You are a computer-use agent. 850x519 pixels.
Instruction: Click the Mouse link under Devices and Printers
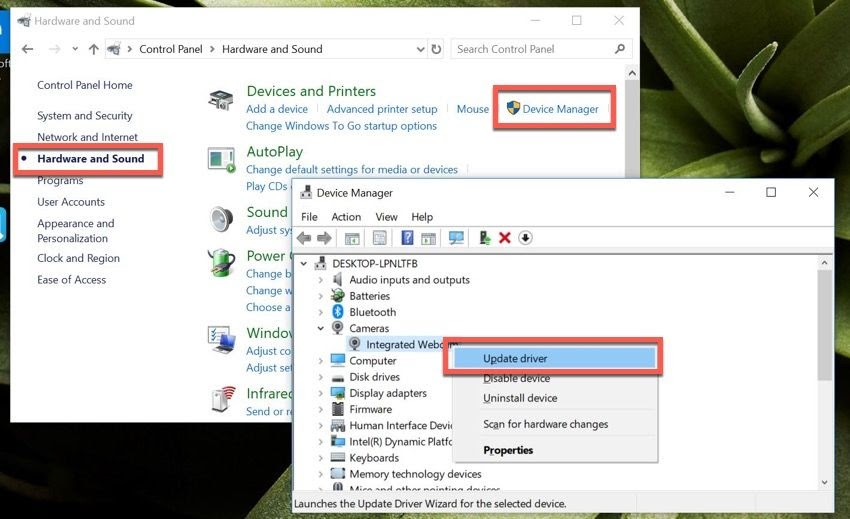point(473,109)
